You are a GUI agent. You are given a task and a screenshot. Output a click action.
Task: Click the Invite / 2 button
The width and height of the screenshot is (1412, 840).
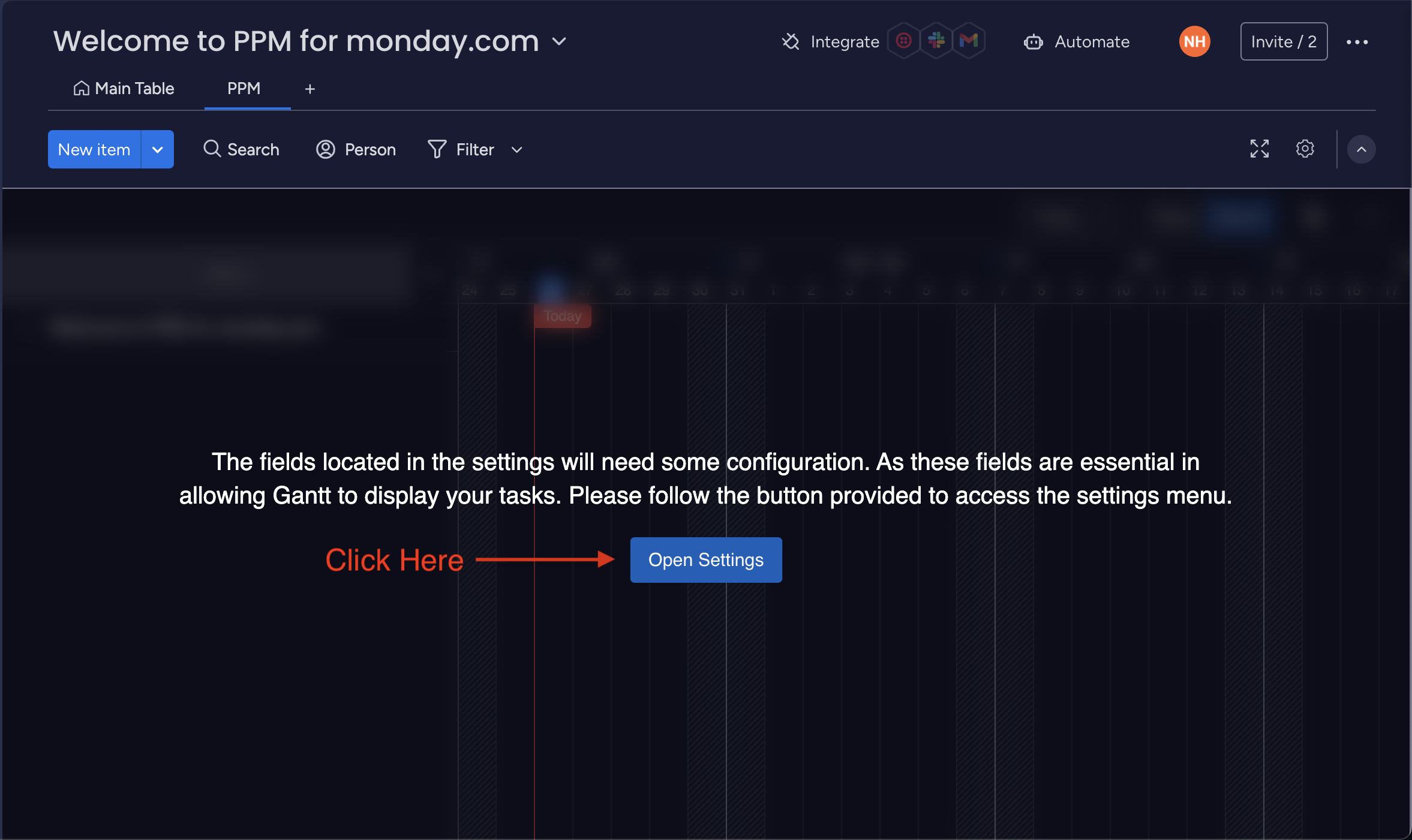coord(1283,41)
